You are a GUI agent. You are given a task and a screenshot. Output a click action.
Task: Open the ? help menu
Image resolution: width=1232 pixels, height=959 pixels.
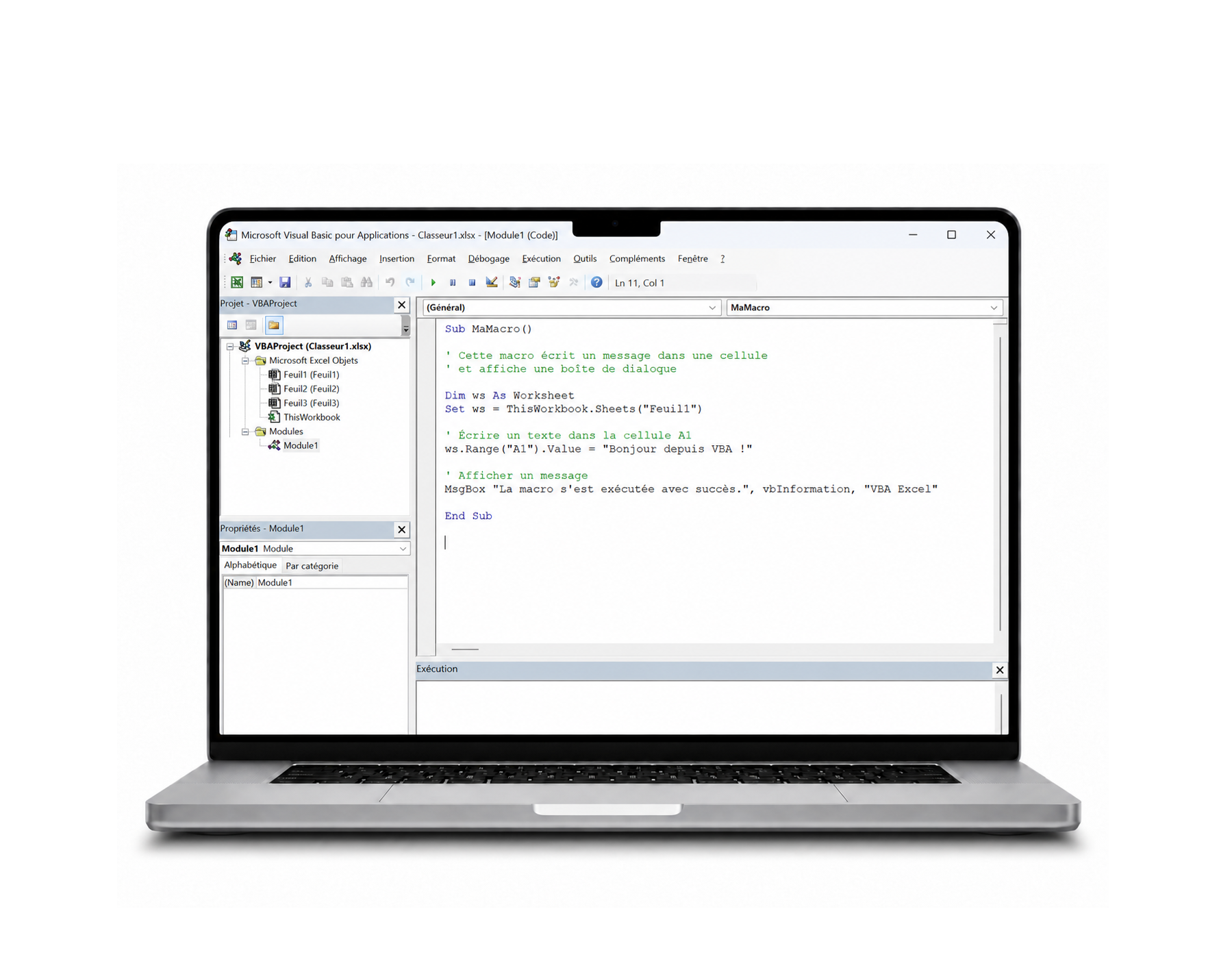tap(722, 259)
